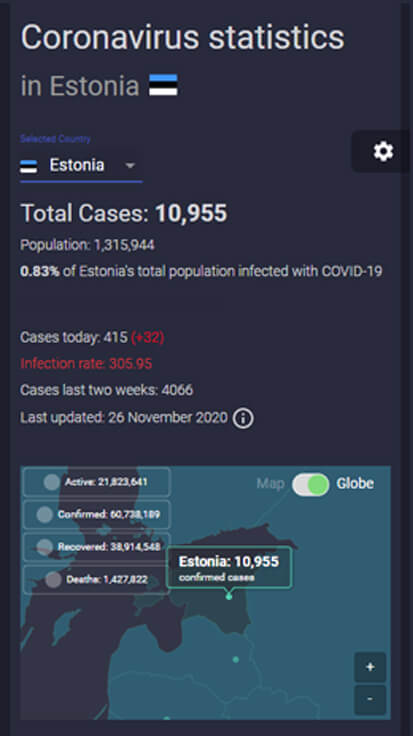
Task: Click the Active cases circle indicator
Action: pyautogui.click(x=52, y=482)
